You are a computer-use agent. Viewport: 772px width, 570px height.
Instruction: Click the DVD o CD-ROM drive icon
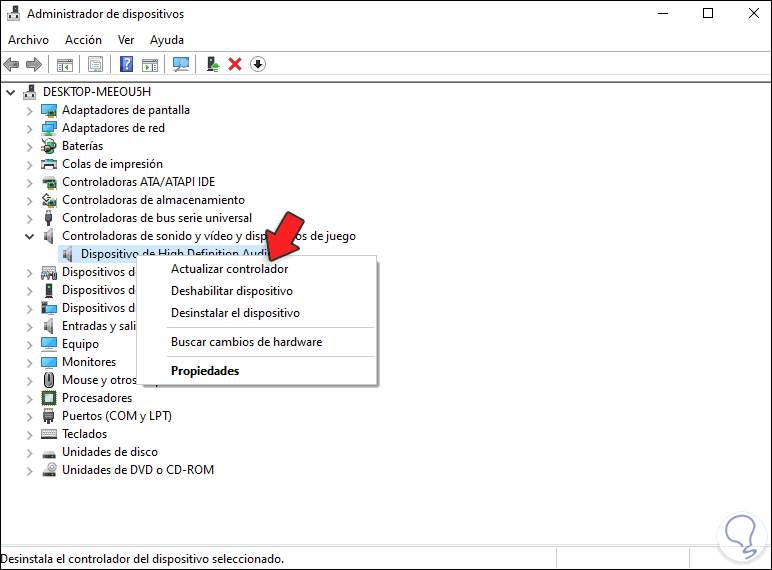49,470
